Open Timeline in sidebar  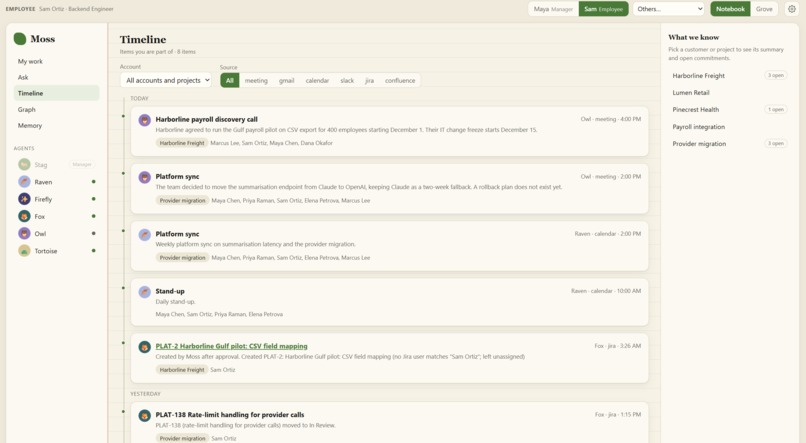point(57,93)
